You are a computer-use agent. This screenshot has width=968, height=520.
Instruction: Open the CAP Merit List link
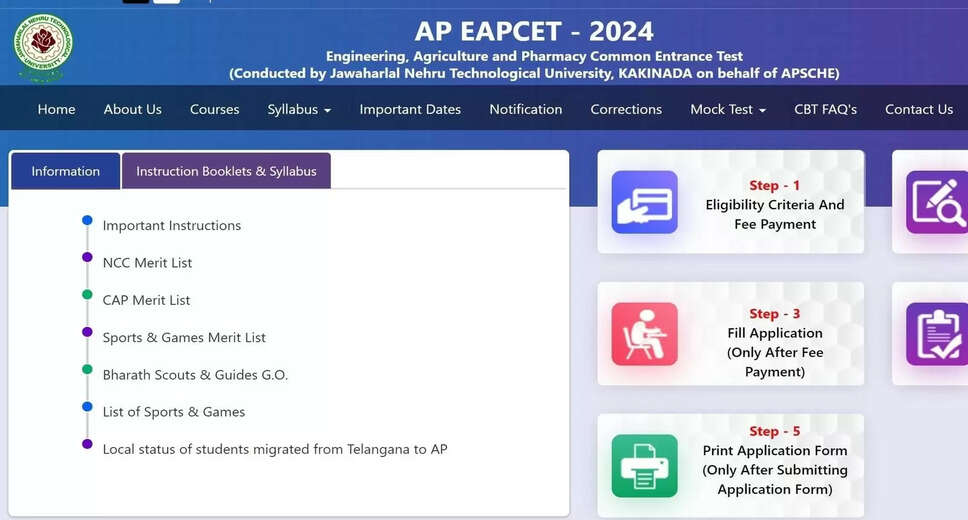(x=146, y=300)
